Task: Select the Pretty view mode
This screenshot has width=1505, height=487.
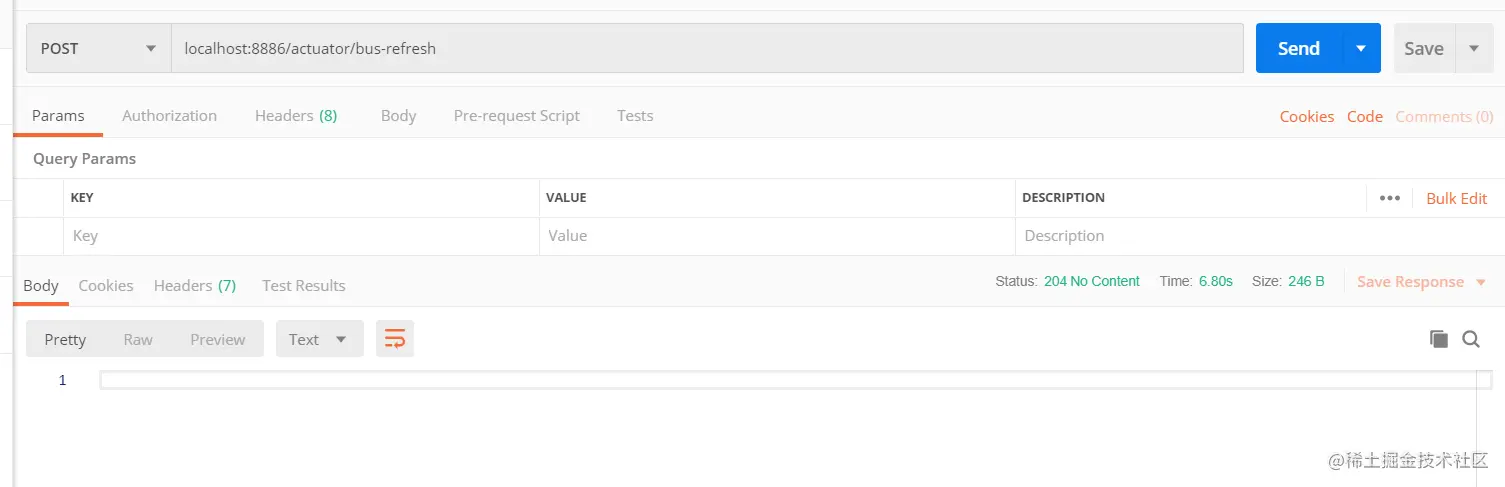Action: click(65, 339)
